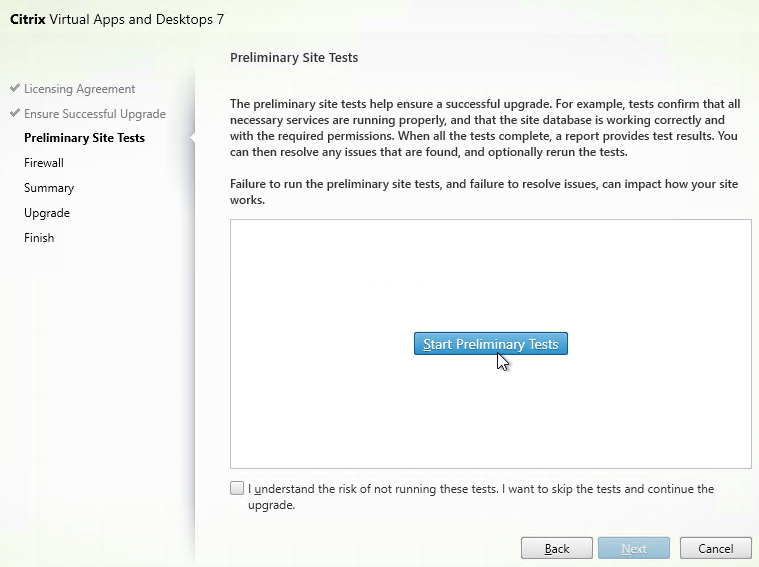Viewport: 759px width, 567px height.
Task: Click the failure warning text paragraph
Action: (x=484, y=192)
